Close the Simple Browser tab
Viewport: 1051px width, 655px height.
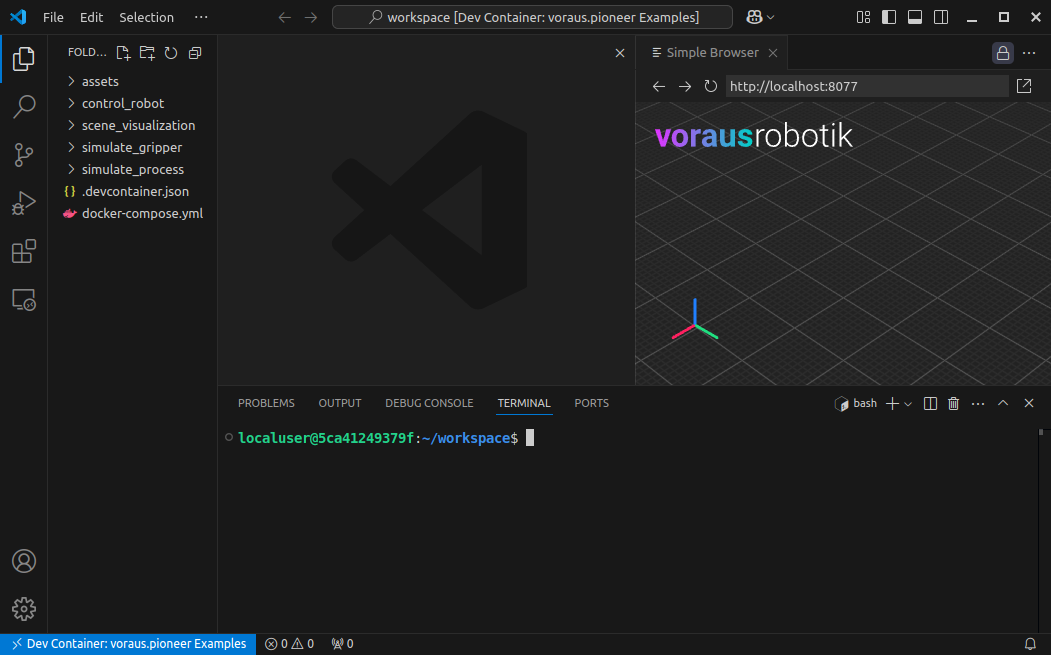coord(773,53)
